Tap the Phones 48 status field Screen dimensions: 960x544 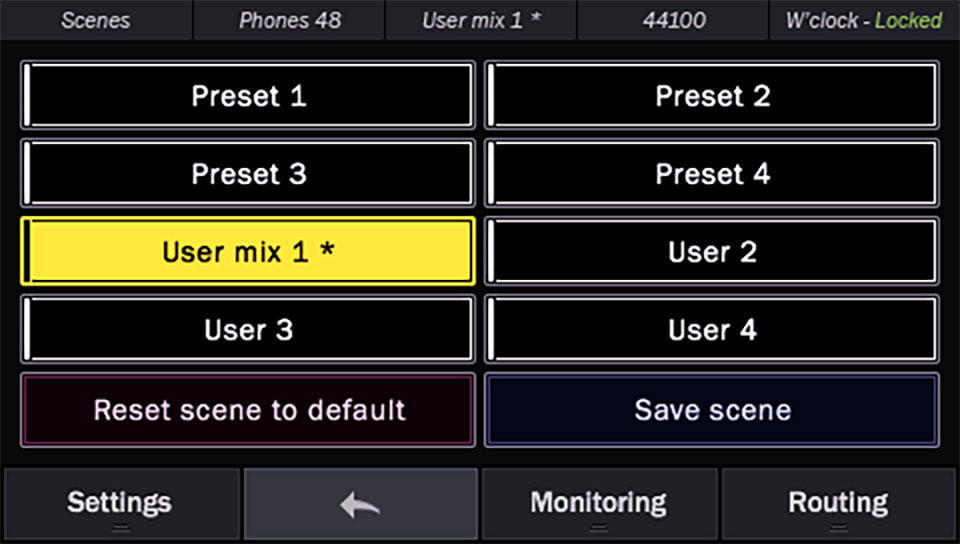(289, 20)
